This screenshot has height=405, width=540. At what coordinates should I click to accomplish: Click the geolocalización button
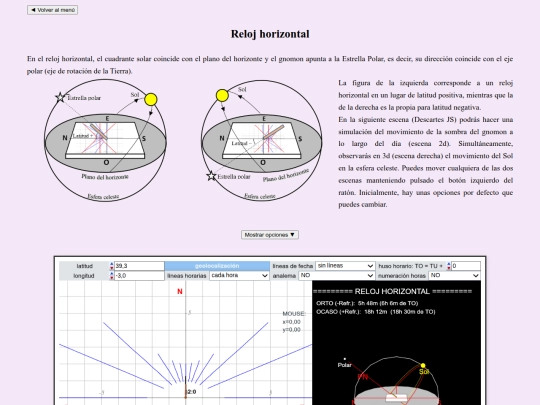(217, 266)
